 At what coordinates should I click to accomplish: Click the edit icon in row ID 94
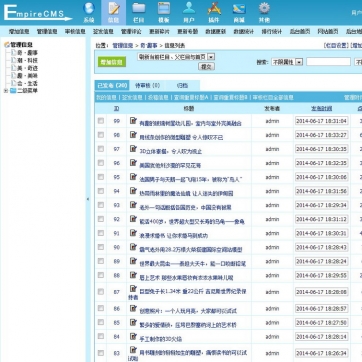(133, 191)
